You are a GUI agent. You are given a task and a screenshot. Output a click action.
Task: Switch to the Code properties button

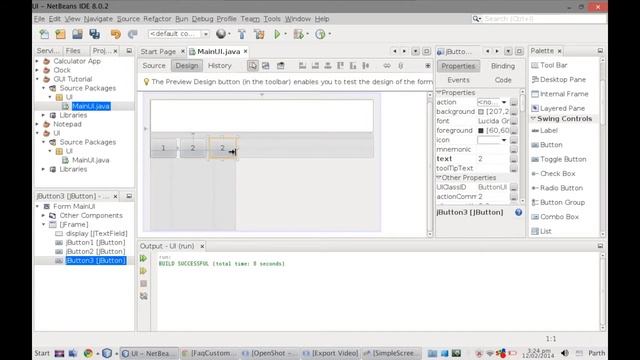pyautogui.click(x=503, y=80)
